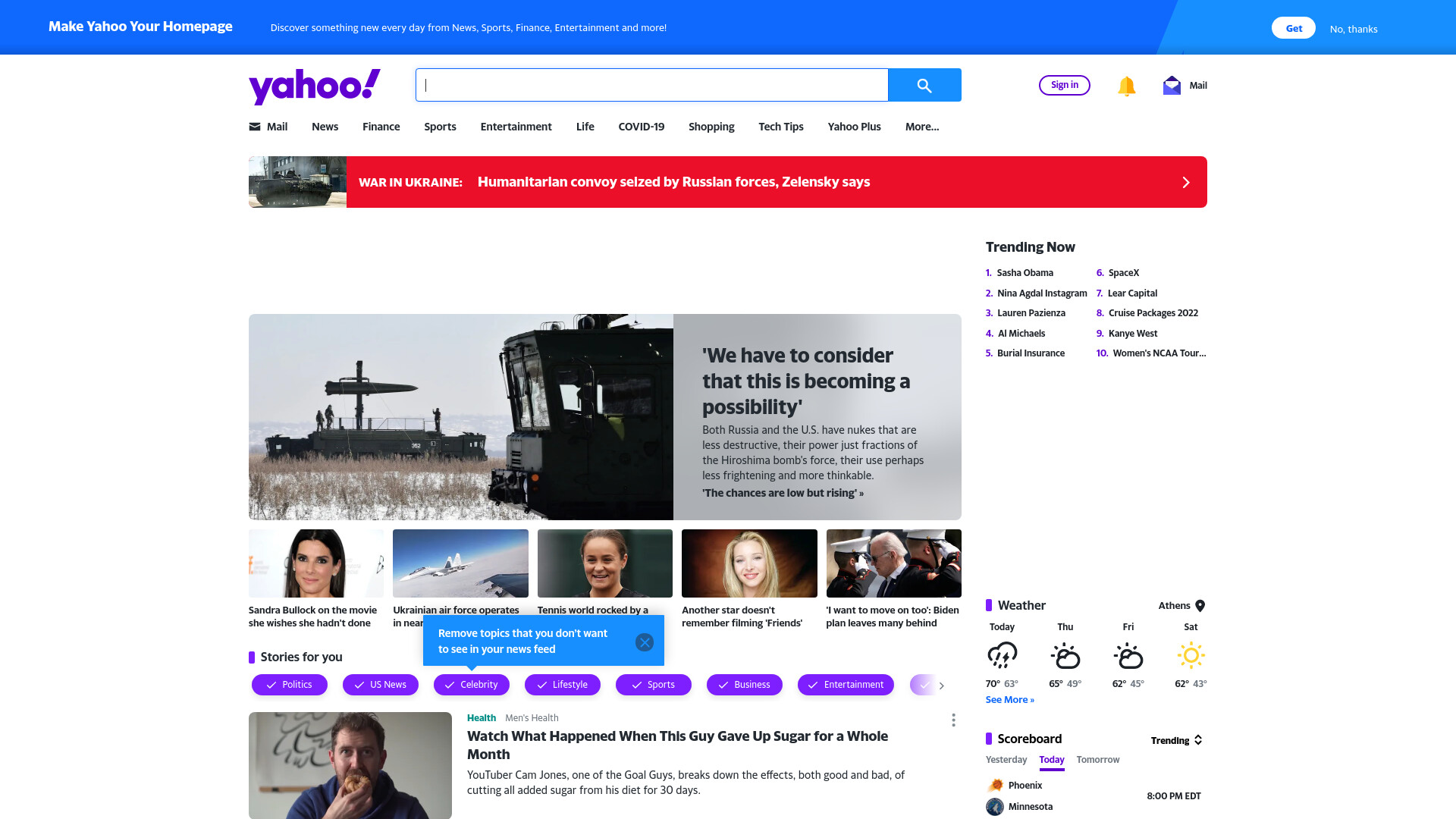The width and height of the screenshot is (1456, 819).
Task: Open Entertainment in the top navigation
Action: click(x=516, y=127)
